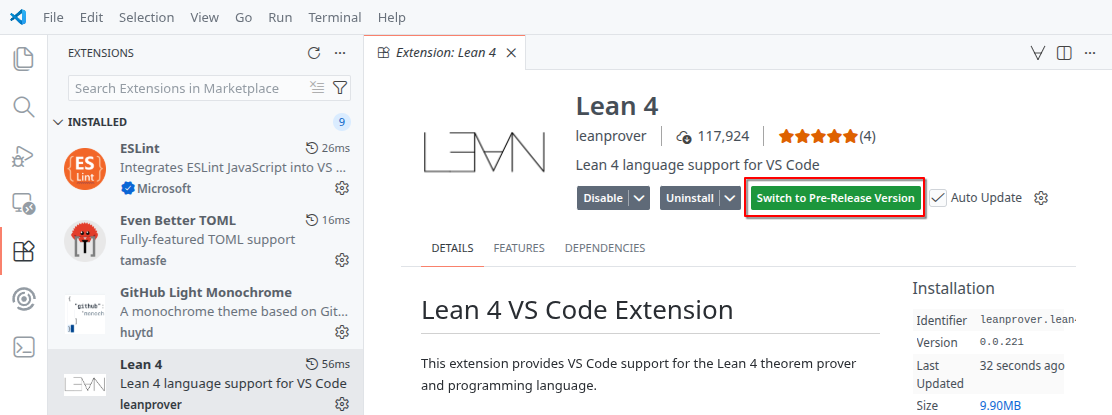Refresh the extensions list
Image resolution: width=1112 pixels, height=415 pixels.
(314, 53)
